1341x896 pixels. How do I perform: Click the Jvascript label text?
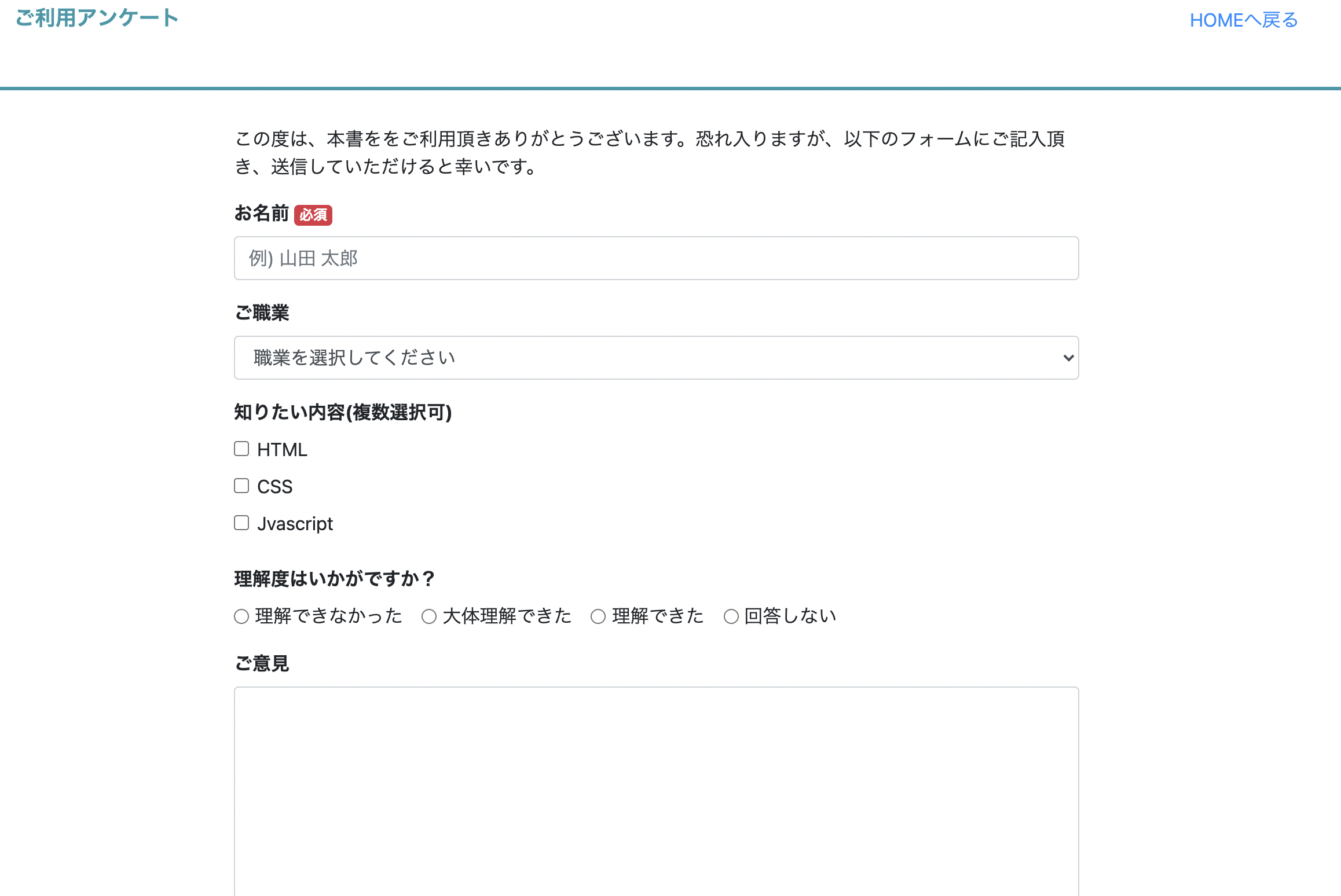tap(295, 524)
